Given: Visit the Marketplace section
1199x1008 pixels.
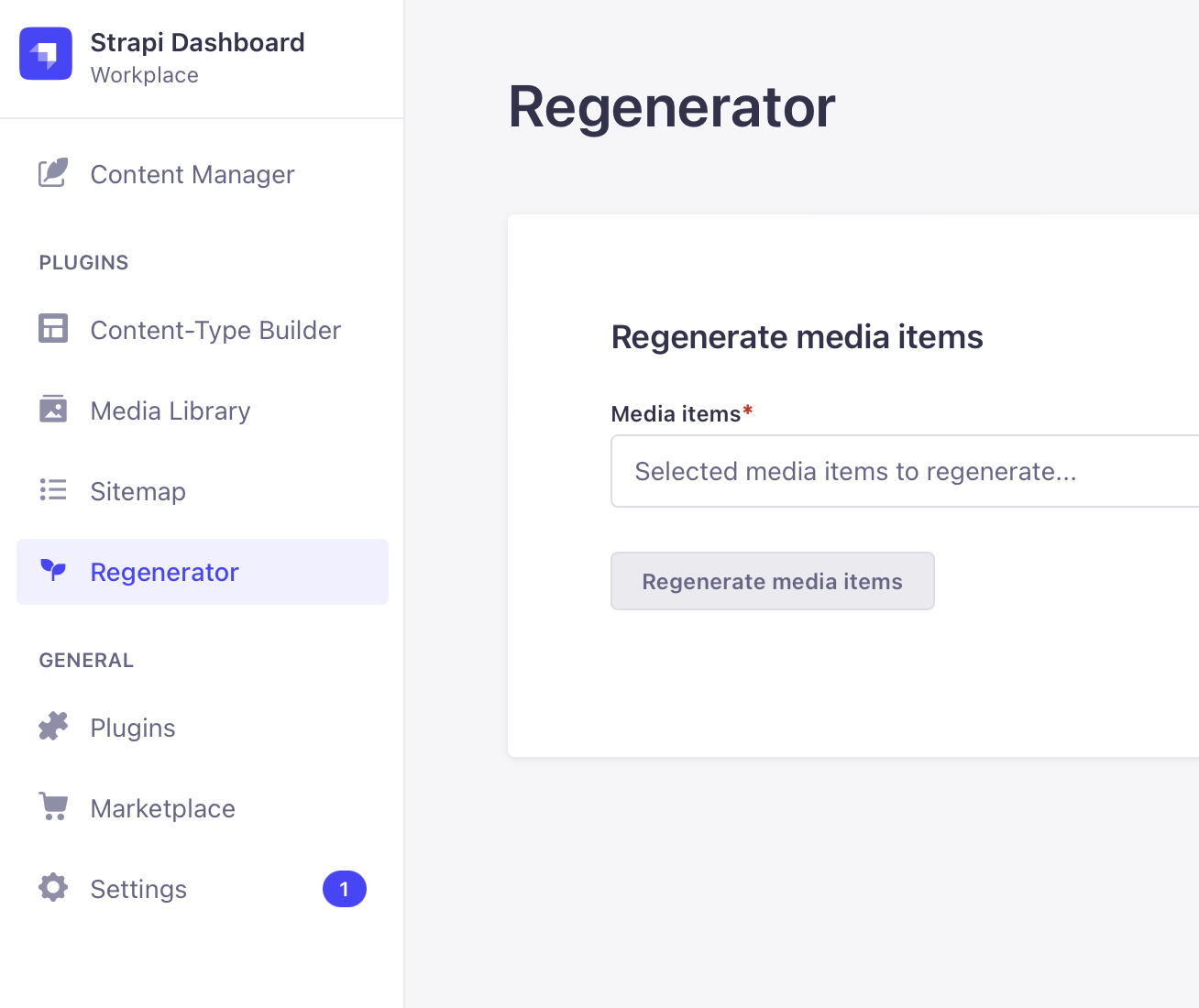Looking at the screenshot, I should [x=163, y=808].
